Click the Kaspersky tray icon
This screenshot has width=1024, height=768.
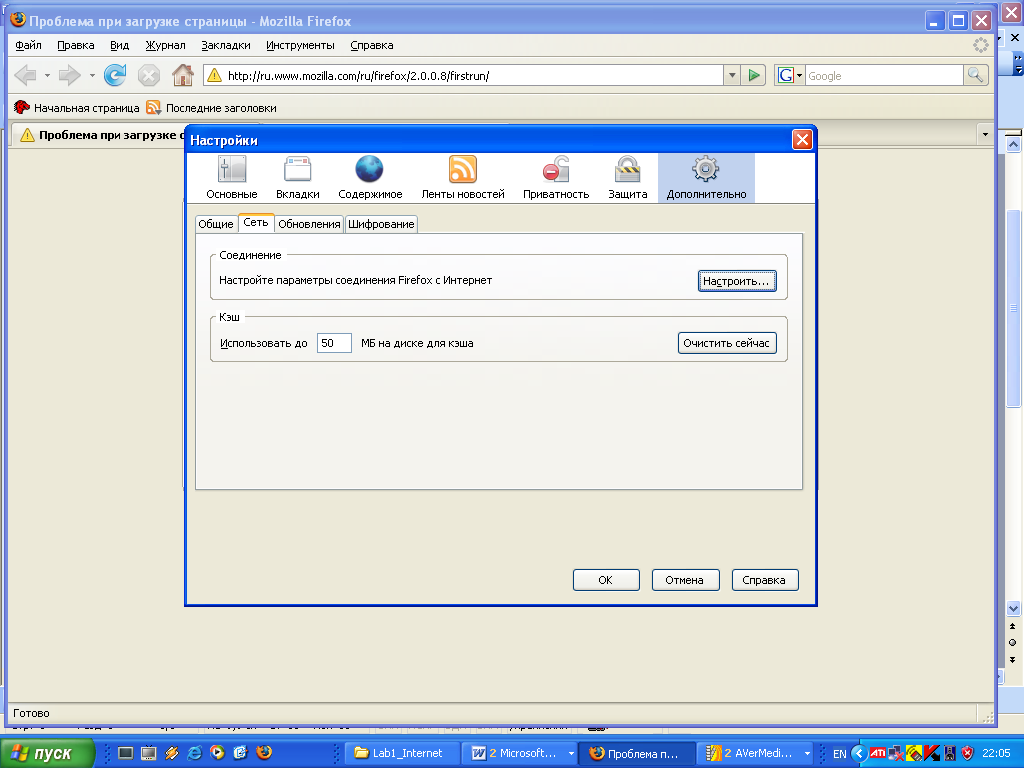click(x=932, y=753)
